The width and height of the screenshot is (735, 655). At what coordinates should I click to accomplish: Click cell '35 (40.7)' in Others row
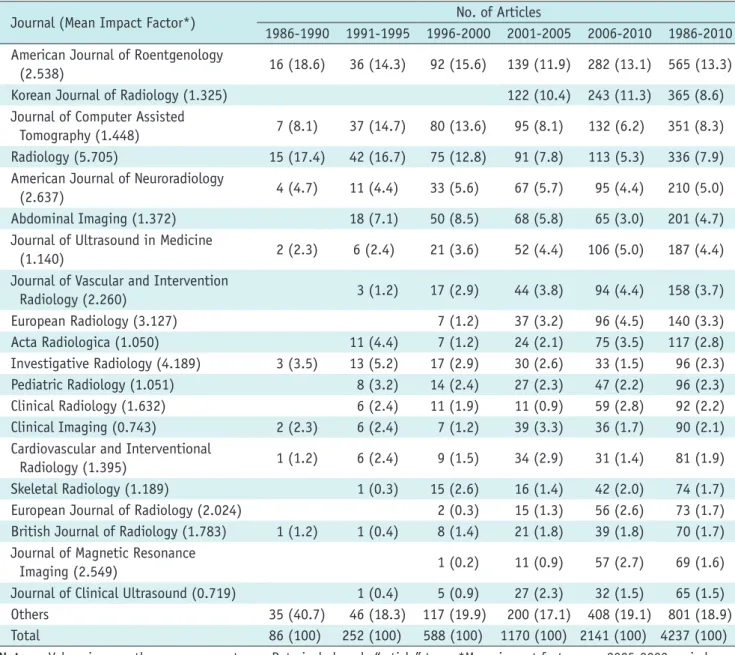pos(297,615)
